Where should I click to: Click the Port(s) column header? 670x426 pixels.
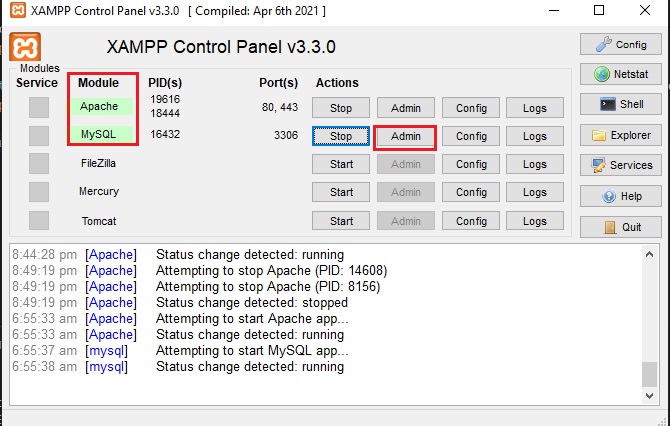pyautogui.click(x=279, y=82)
